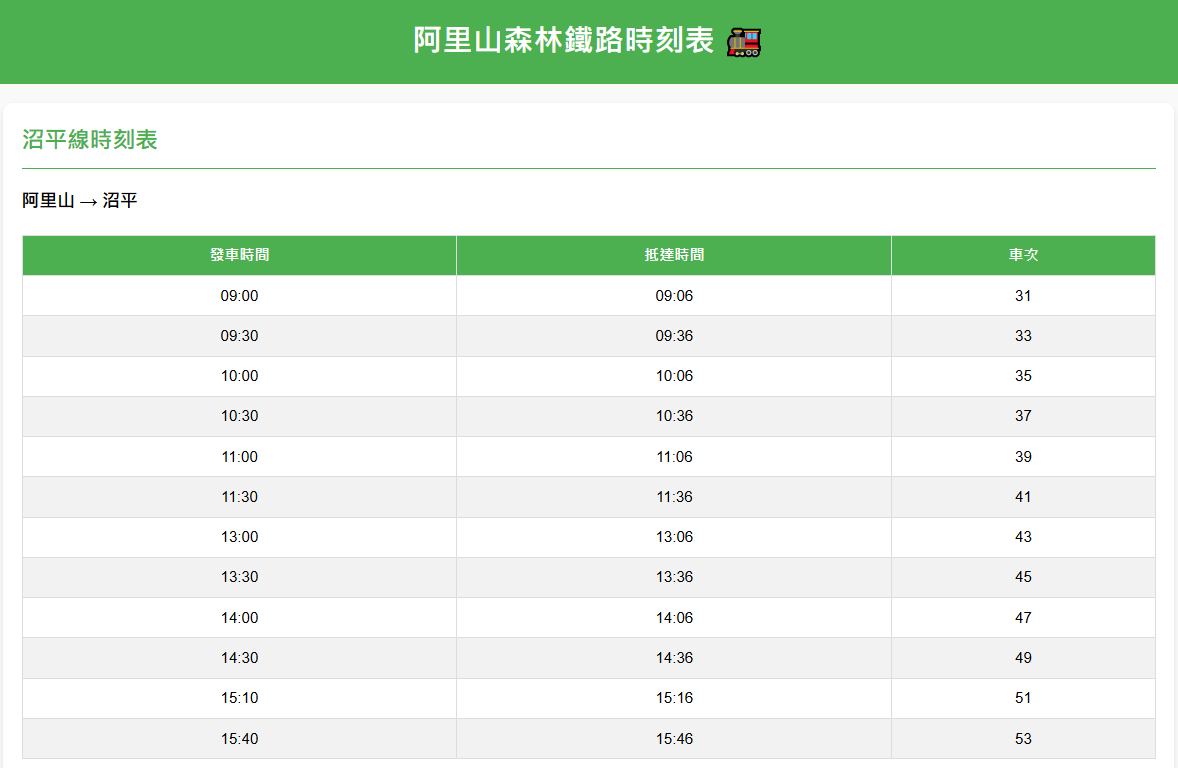Click the 14:30 departure time cell
Screen dimensions: 1178x768
[239, 658]
